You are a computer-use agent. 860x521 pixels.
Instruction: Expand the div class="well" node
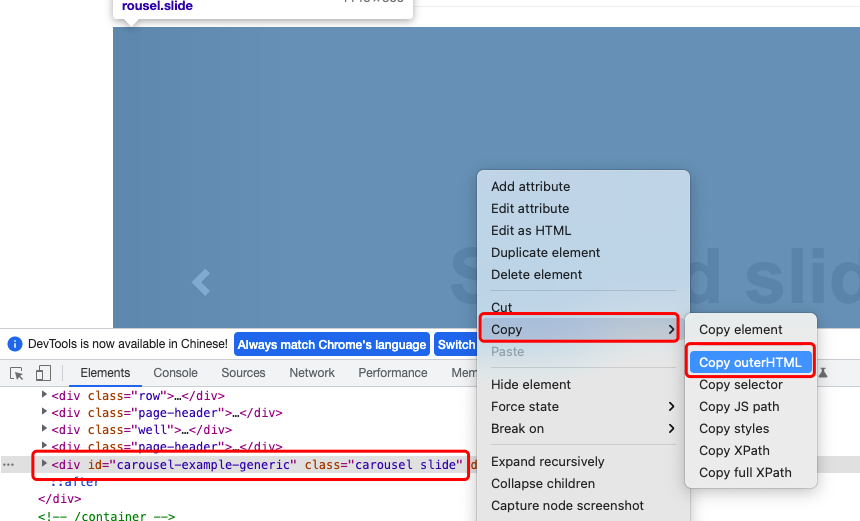point(44,429)
